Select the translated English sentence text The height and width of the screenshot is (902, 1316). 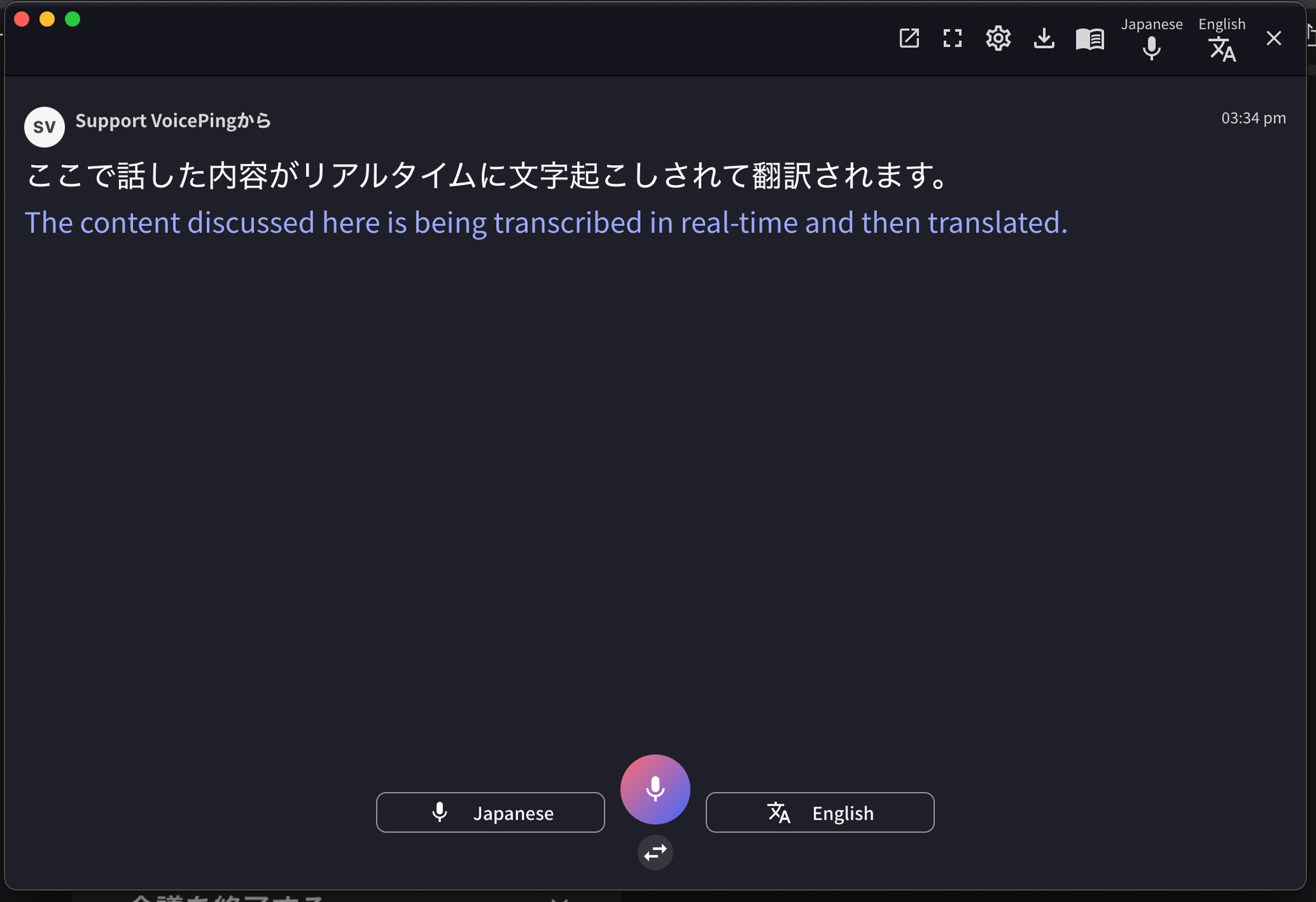[545, 222]
